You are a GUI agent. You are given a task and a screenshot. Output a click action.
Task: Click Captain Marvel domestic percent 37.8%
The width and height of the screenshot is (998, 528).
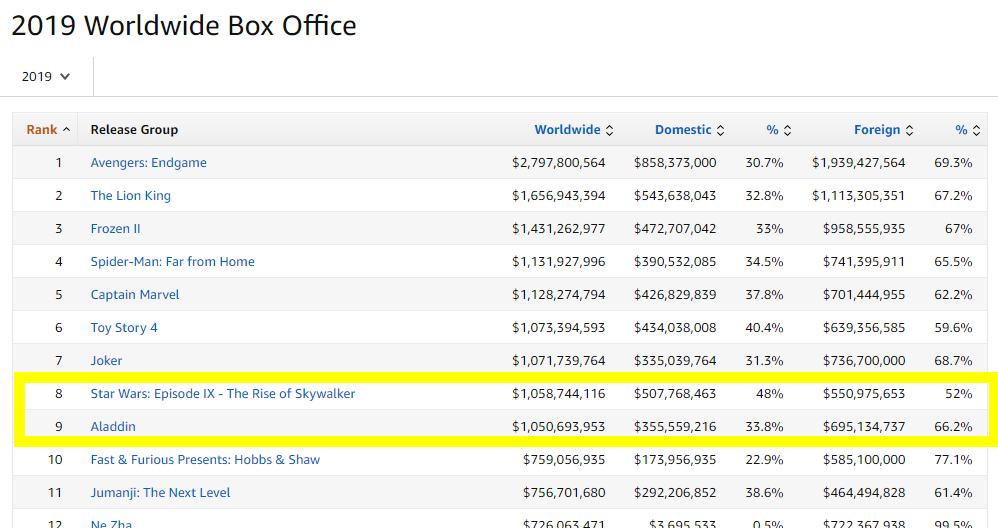coord(764,295)
